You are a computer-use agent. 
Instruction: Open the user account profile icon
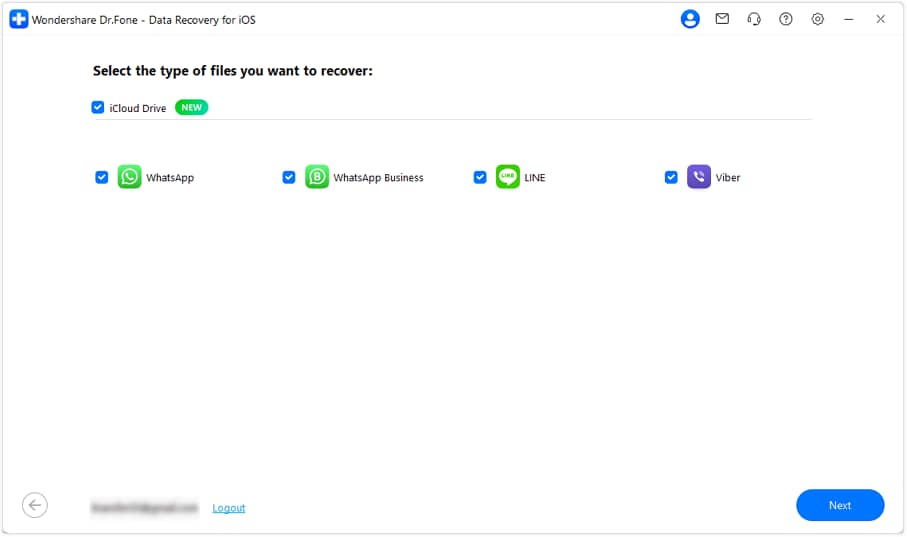[x=690, y=19]
